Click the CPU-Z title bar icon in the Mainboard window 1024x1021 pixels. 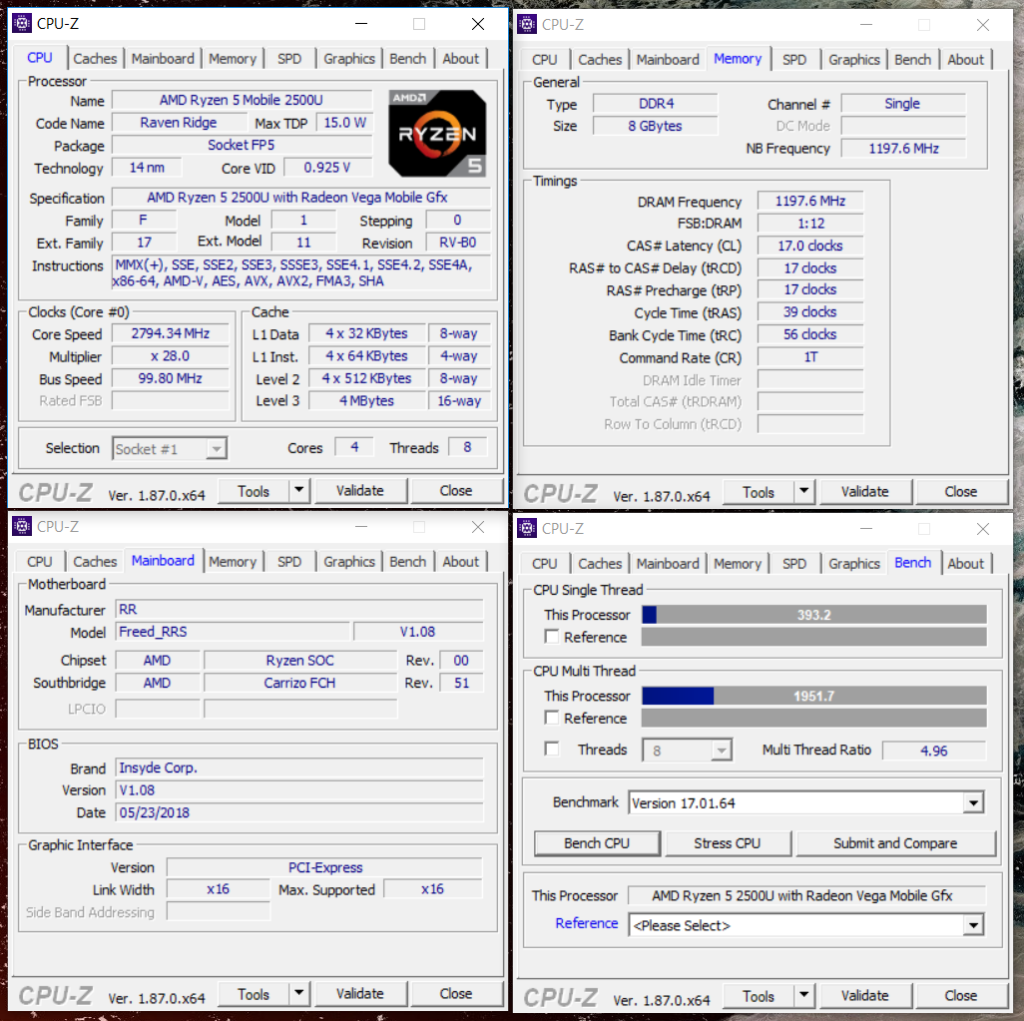coord(21,527)
